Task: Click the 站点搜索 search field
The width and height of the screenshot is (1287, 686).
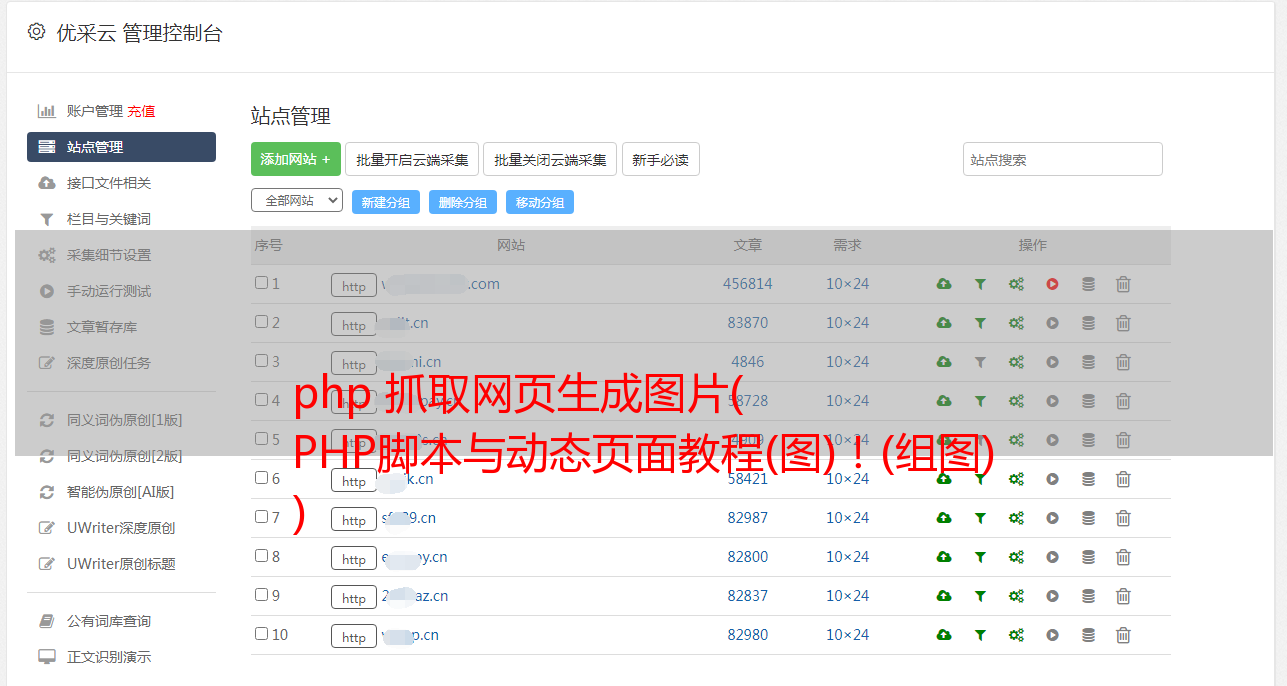Action: tap(1063, 159)
